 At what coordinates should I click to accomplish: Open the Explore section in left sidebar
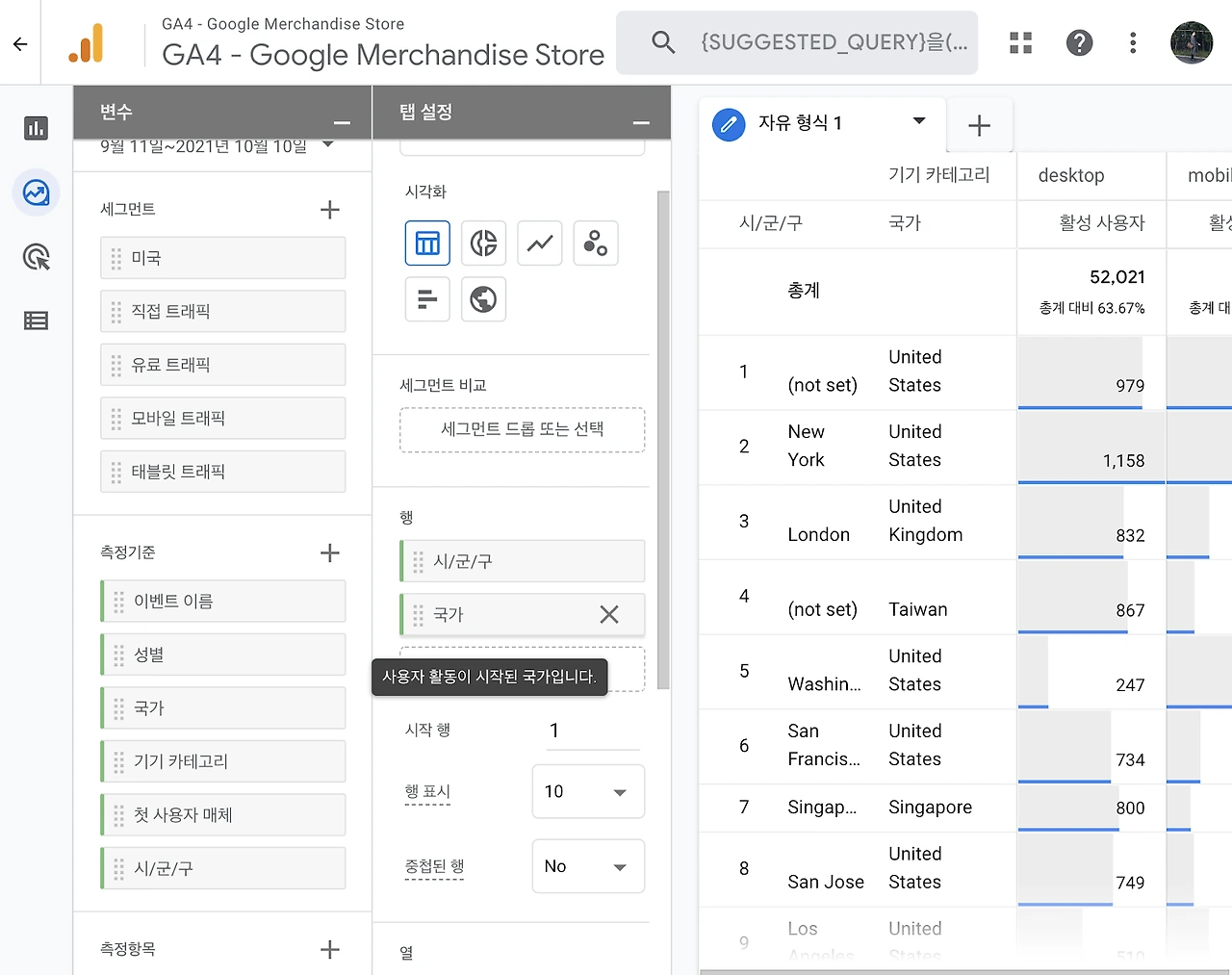point(37,192)
